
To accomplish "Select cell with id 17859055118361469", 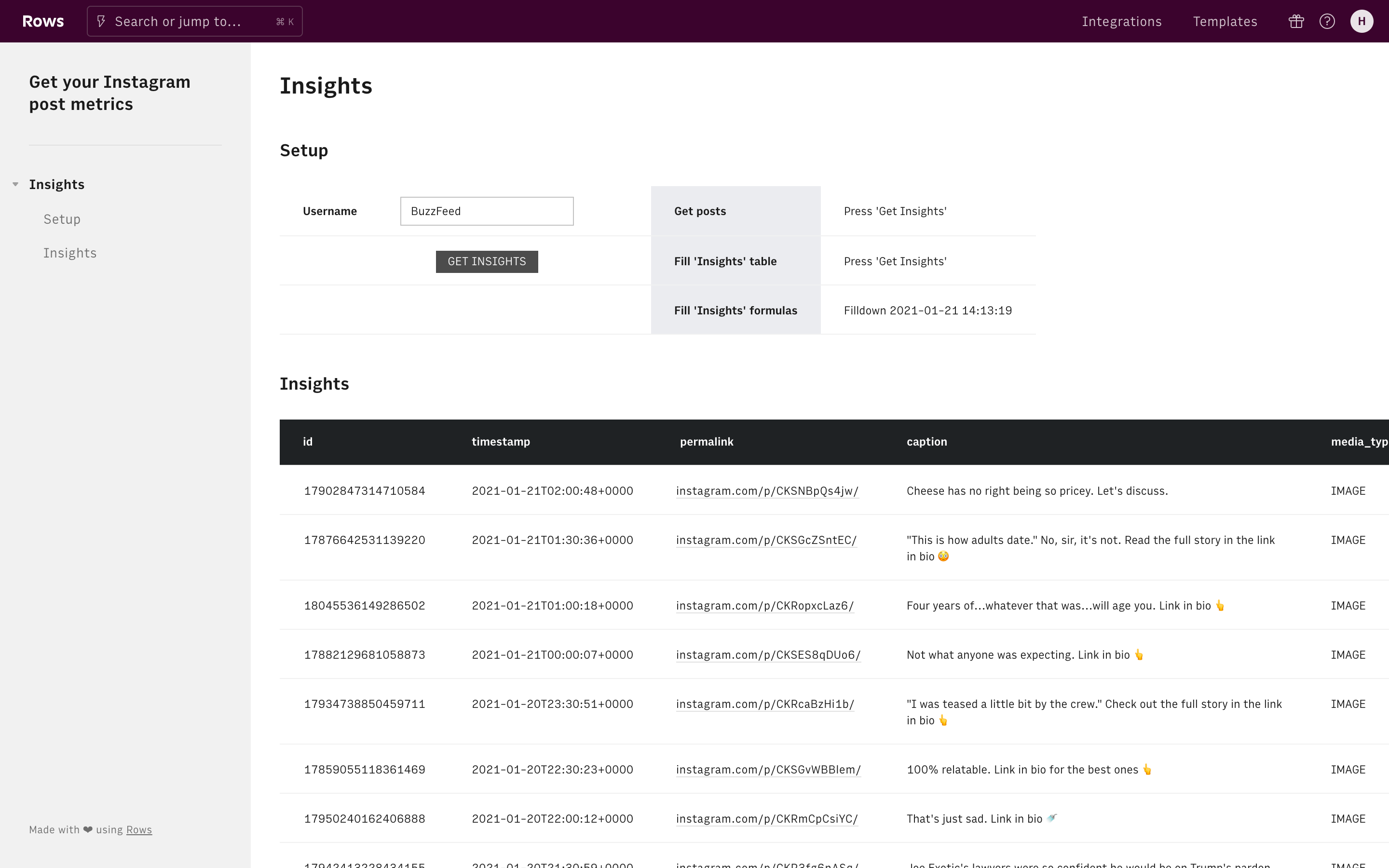I will click(x=365, y=769).
